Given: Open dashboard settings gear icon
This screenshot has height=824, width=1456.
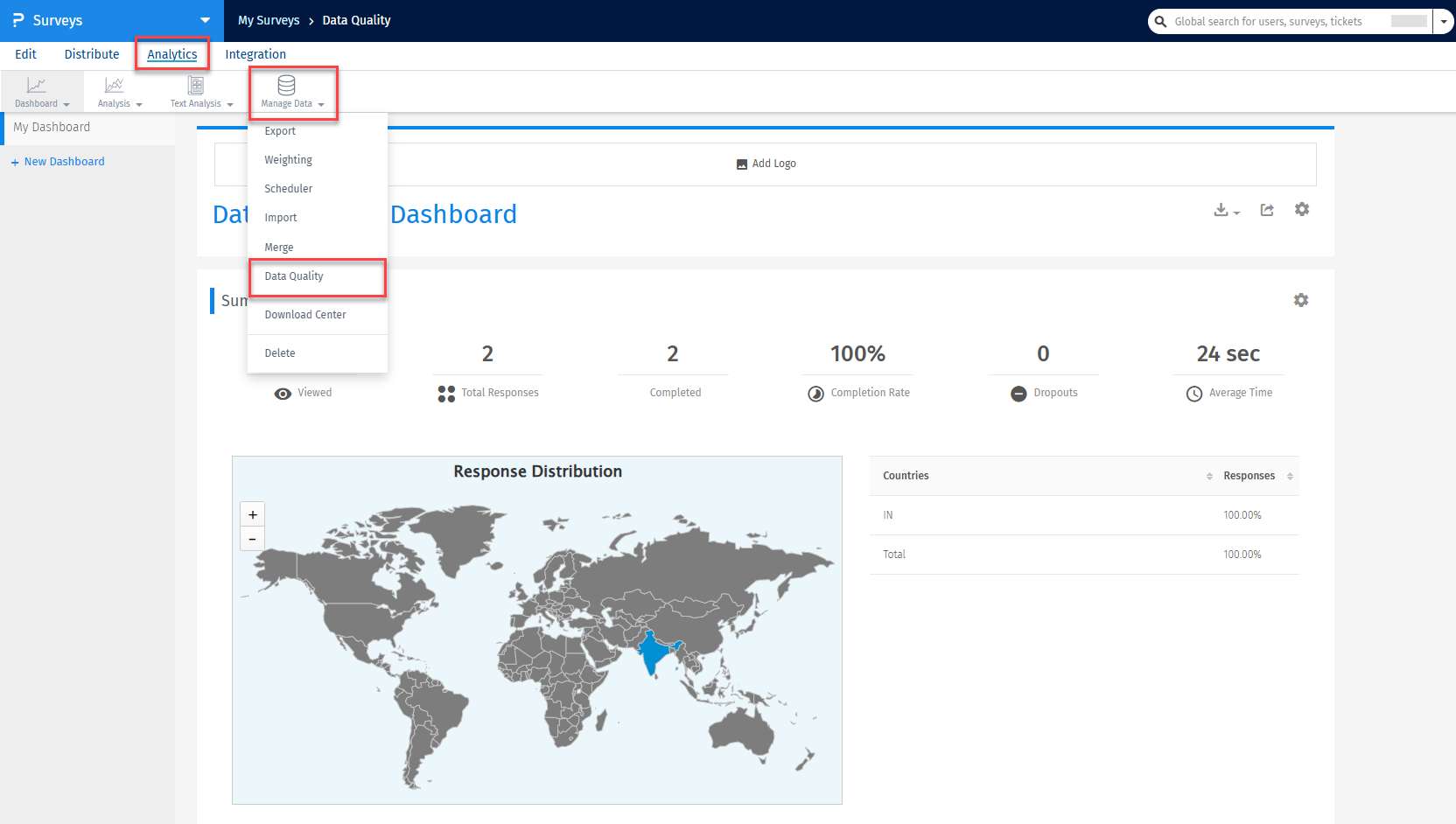Looking at the screenshot, I should tap(1302, 210).
